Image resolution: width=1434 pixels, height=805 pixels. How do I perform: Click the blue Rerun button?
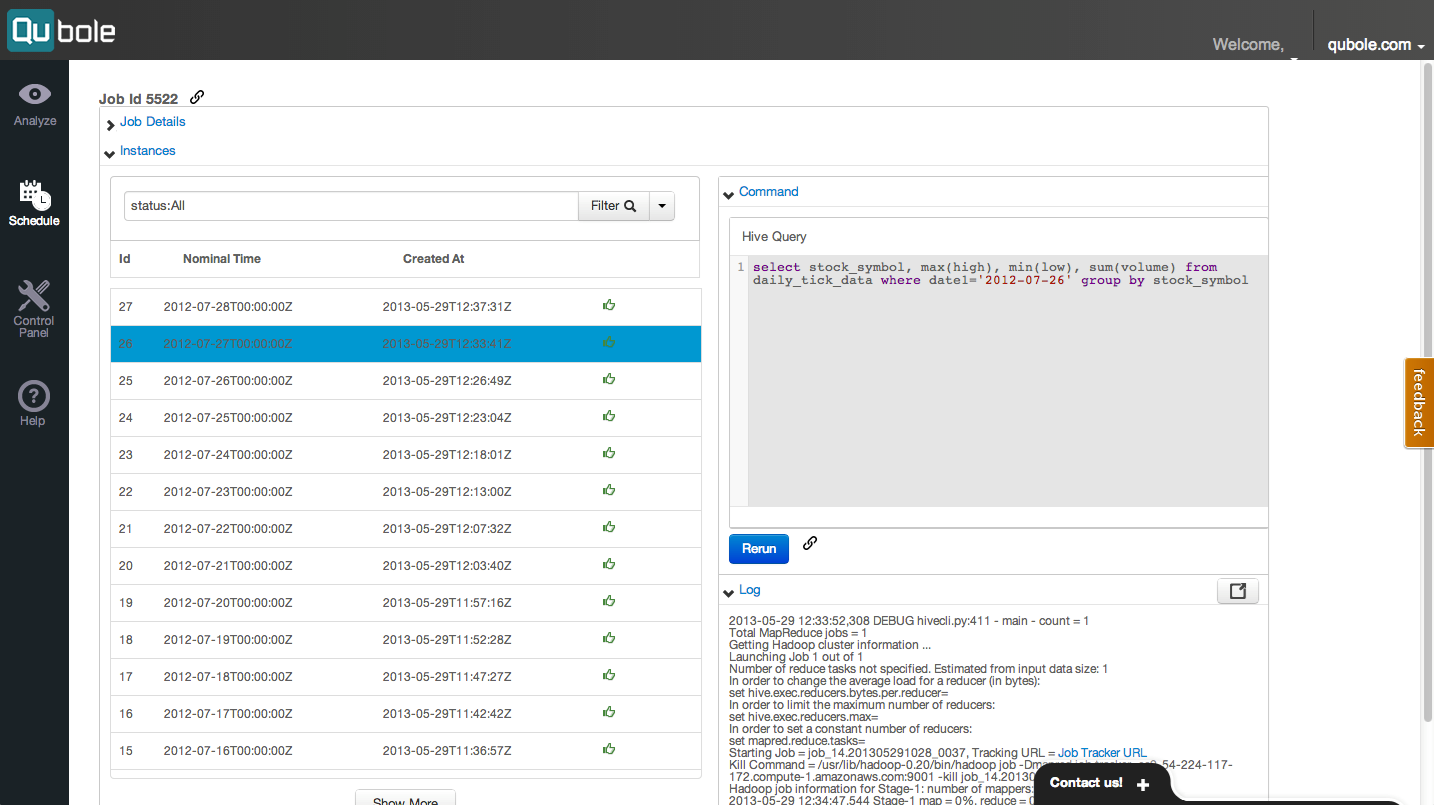pyautogui.click(x=759, y=549)
